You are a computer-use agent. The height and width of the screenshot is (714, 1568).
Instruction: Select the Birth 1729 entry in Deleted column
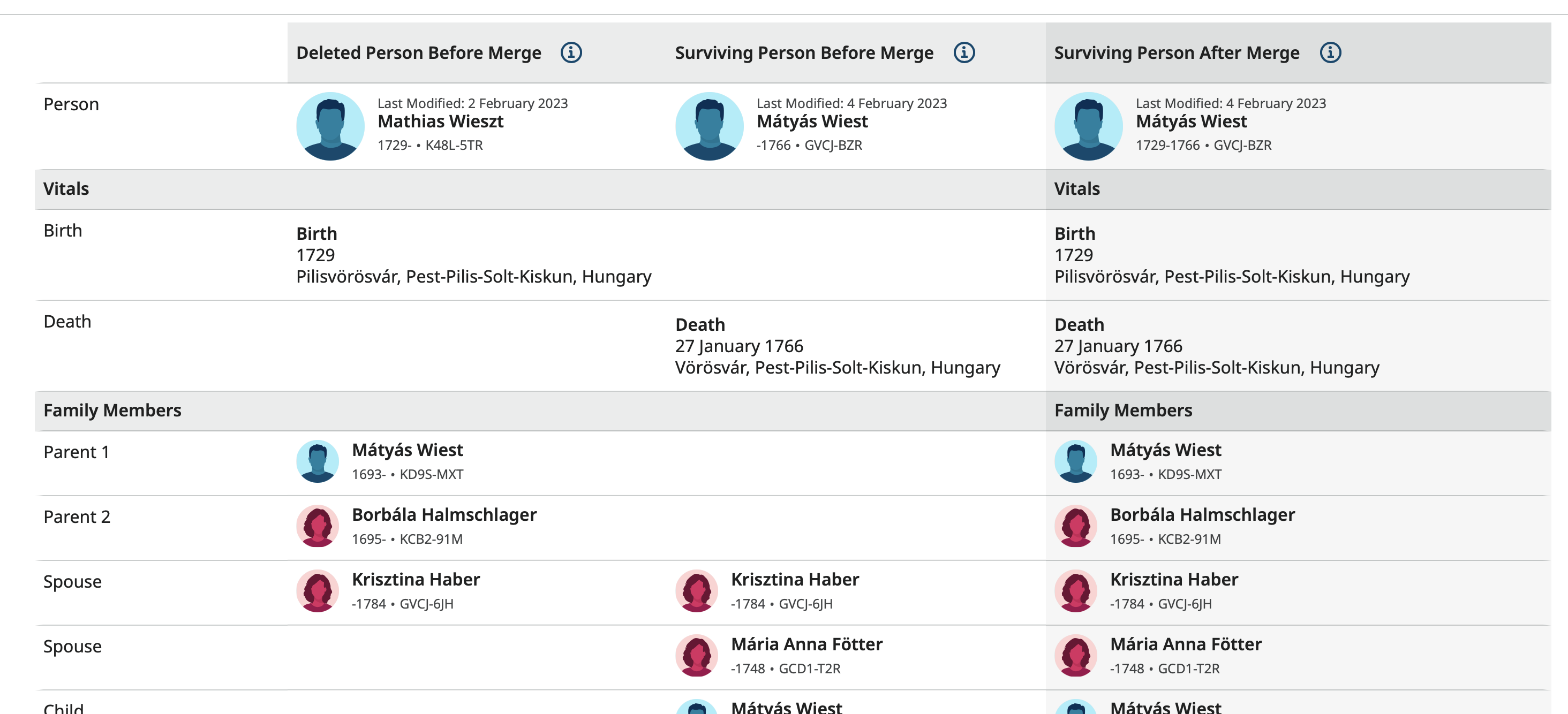(473, 255)
